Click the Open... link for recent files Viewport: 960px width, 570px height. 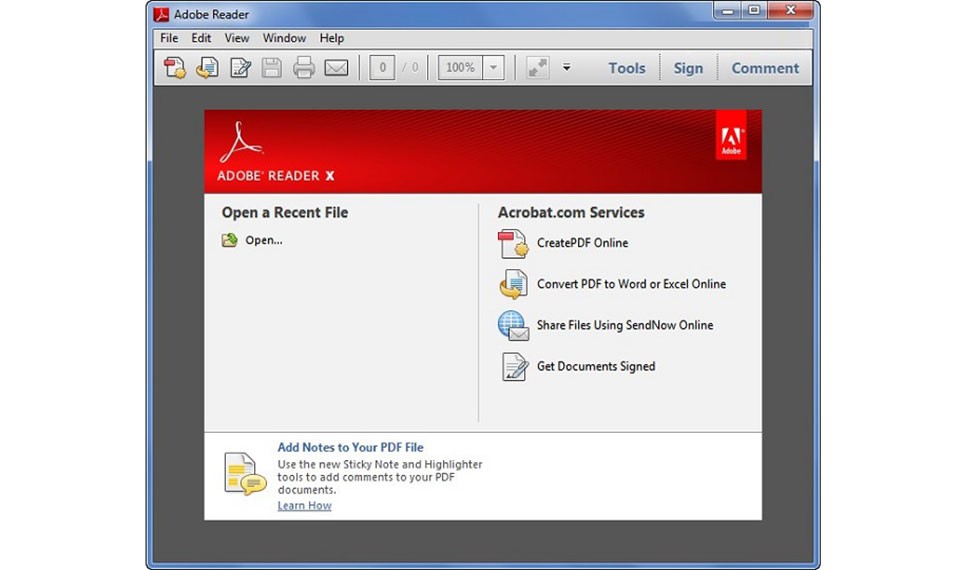click(x=264, y=240)
